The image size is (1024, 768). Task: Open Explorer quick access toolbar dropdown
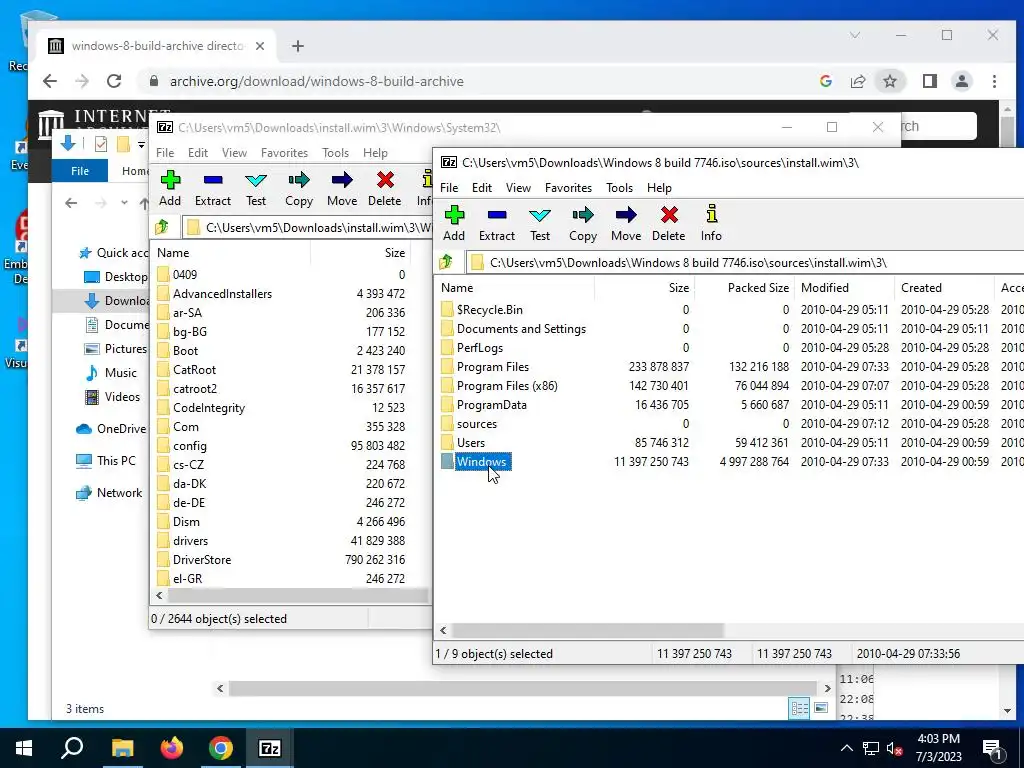point(141,144)
